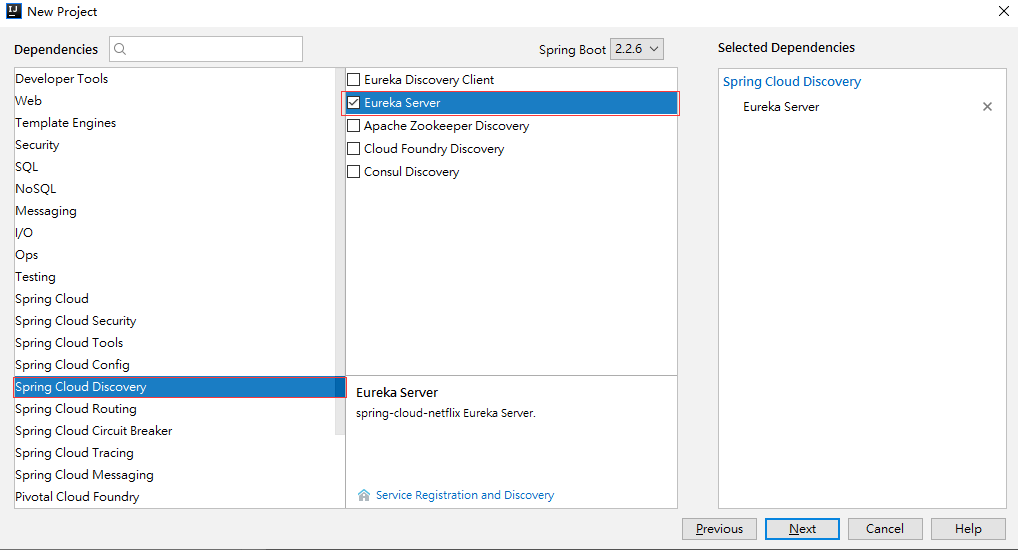Open the Spring Boot version dropdown
This screenshot has height=550, width=1018.
[x=637, y=49]
